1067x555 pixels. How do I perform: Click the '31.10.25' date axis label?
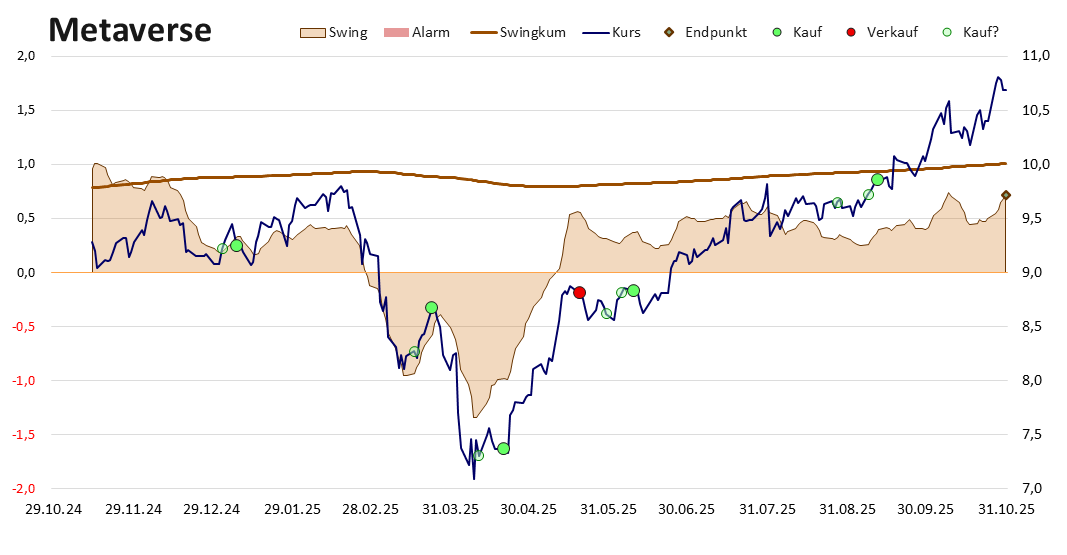point(1005,509)
